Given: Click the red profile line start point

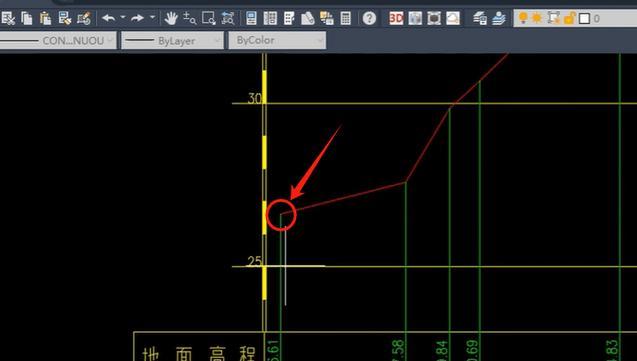Looking at the screenshot, I should click(x=281, y=214).
